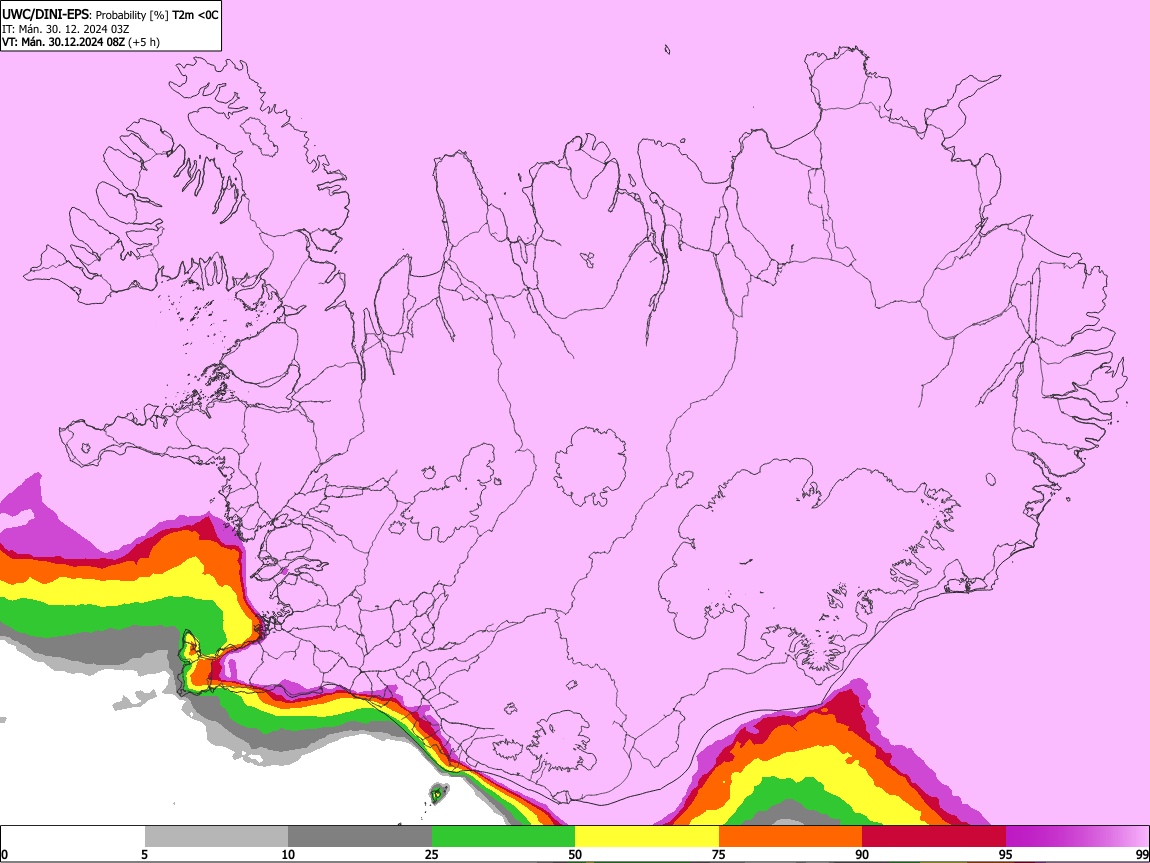Click the red 90–95% legend swatch
Screen dimensions: 1150x863
934,836
